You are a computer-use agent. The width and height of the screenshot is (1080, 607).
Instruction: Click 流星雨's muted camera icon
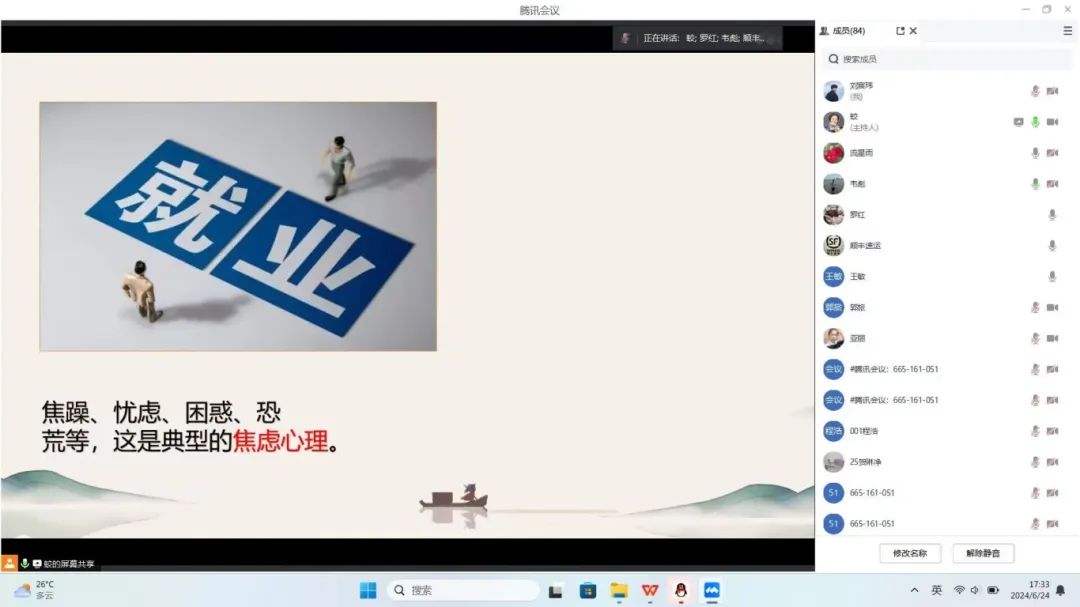tap(1052, 153)
